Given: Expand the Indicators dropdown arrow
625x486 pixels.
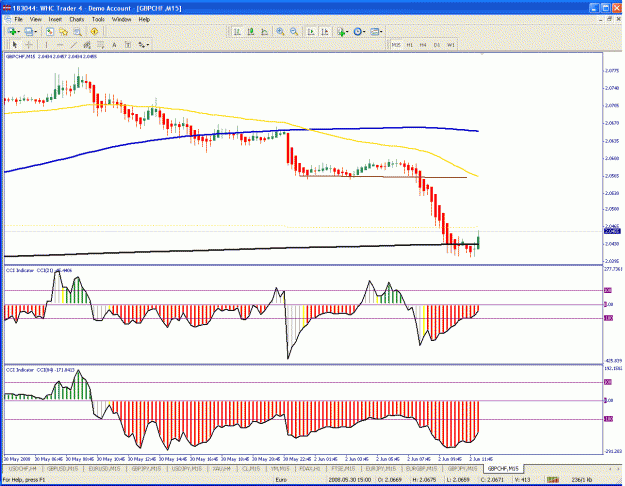Looking at the screenshot, I should (347, 32).
